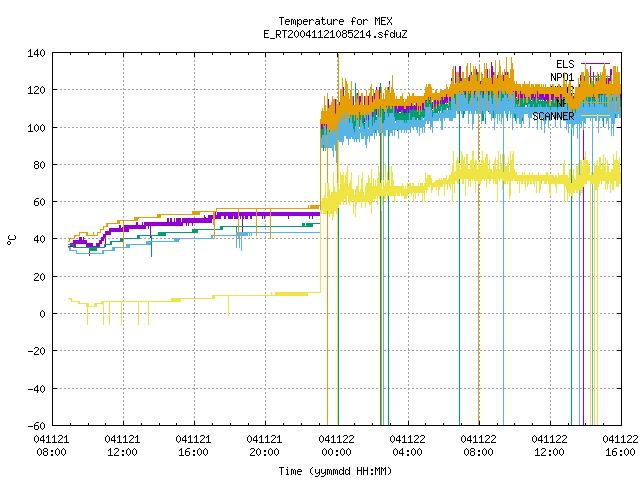Viewport: 640px width, 480px height.
Task: Click the x-axis label 041121 12:00
Action: (122, 446)
